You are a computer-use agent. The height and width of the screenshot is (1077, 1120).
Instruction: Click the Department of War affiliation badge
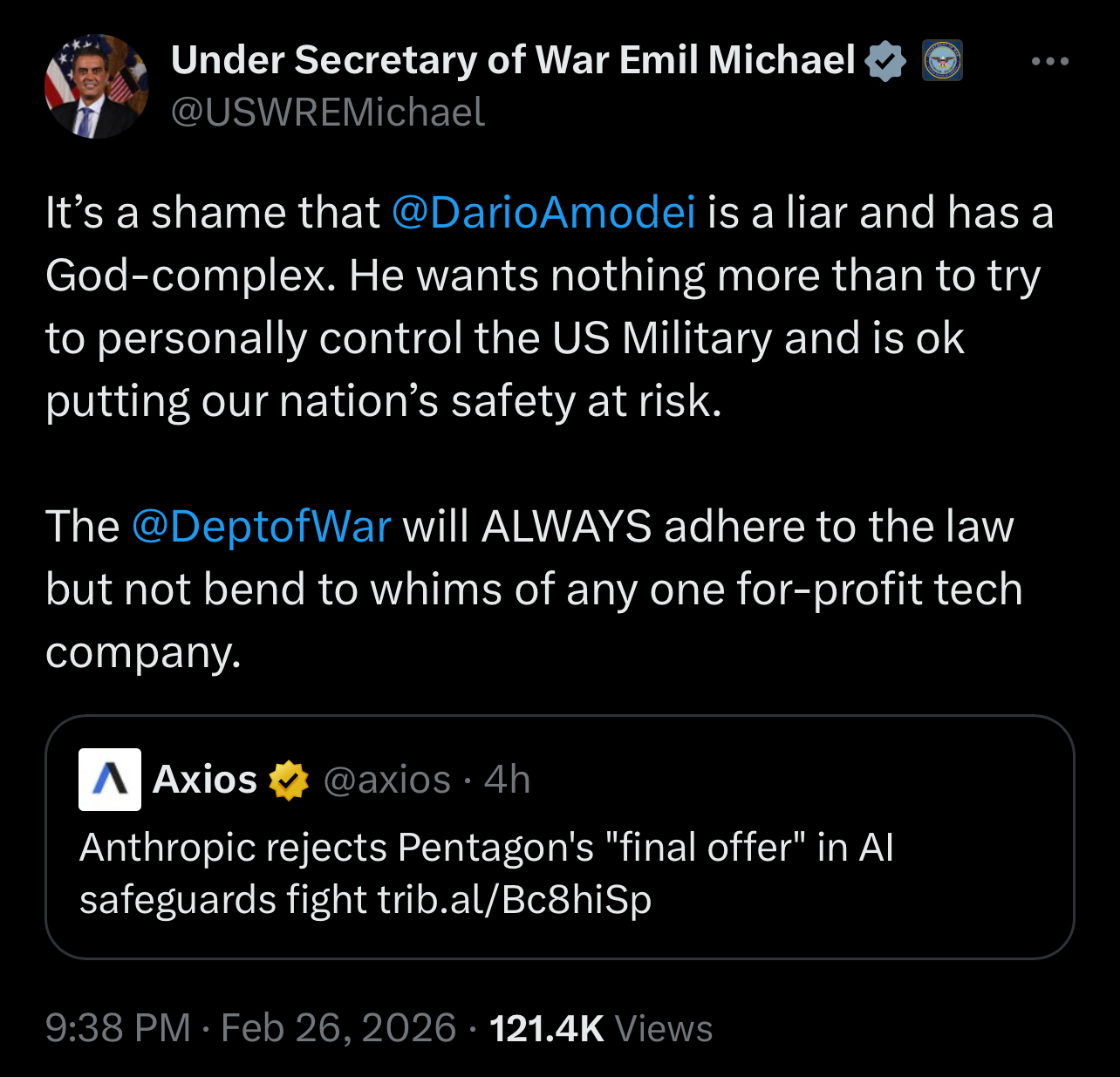pyautogui.click(x=943, y=61)
